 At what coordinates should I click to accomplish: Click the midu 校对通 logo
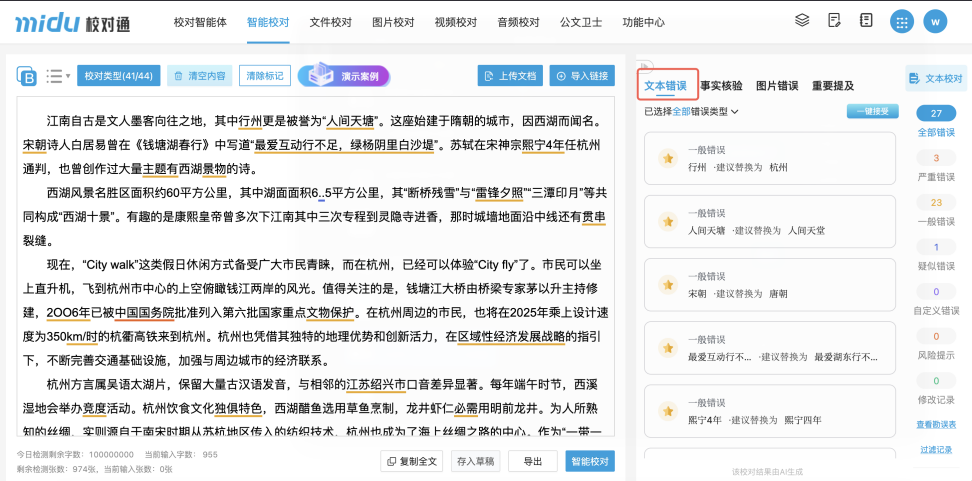73,22
